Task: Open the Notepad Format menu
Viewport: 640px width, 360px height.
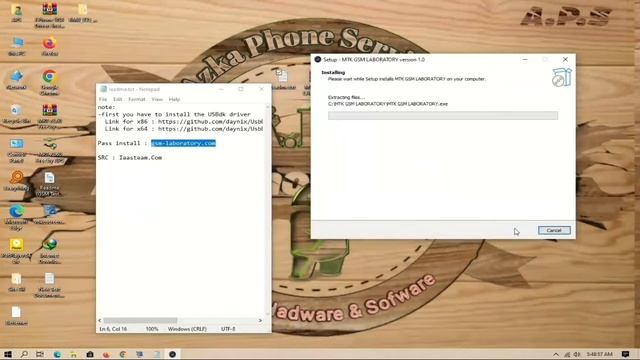Action: pyautogui.click(x=137, y=99)
